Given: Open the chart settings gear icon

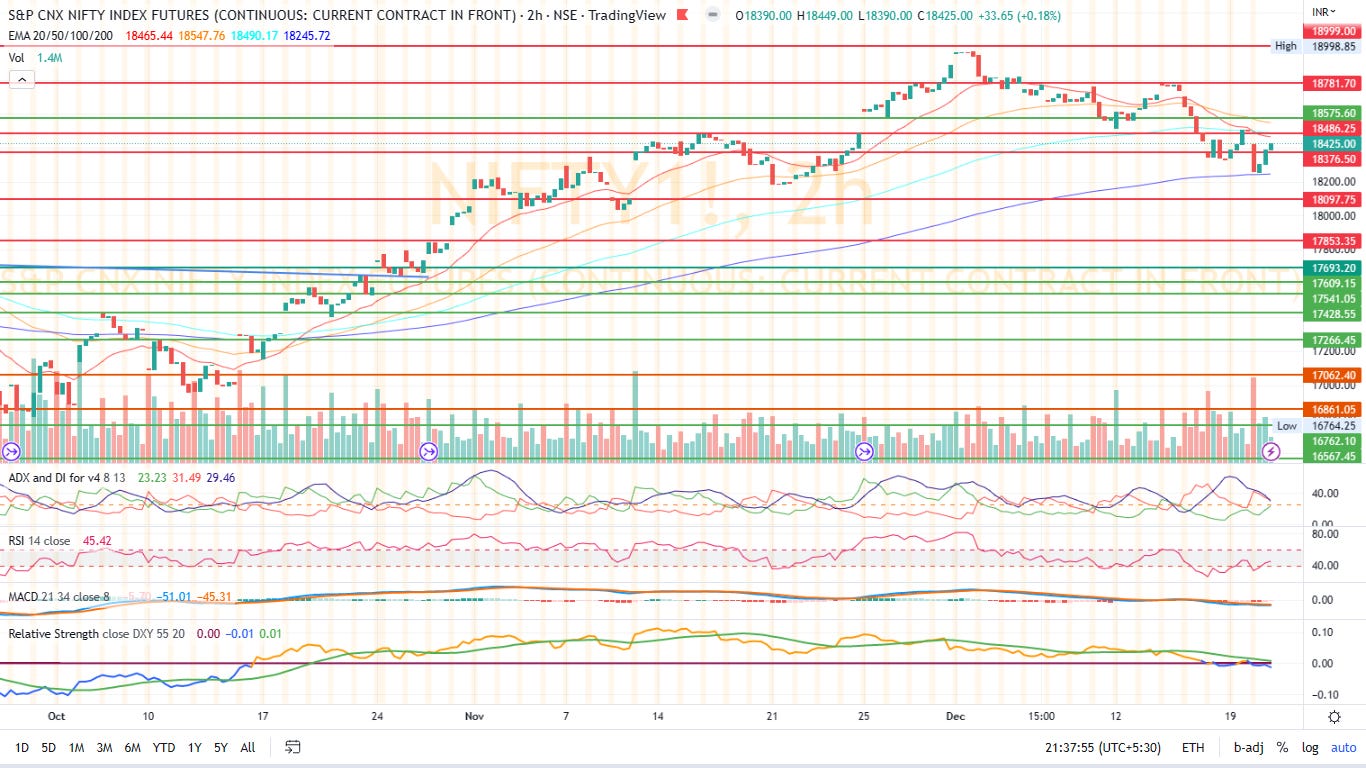Looking at the screenshot, I should (1334, 716).
